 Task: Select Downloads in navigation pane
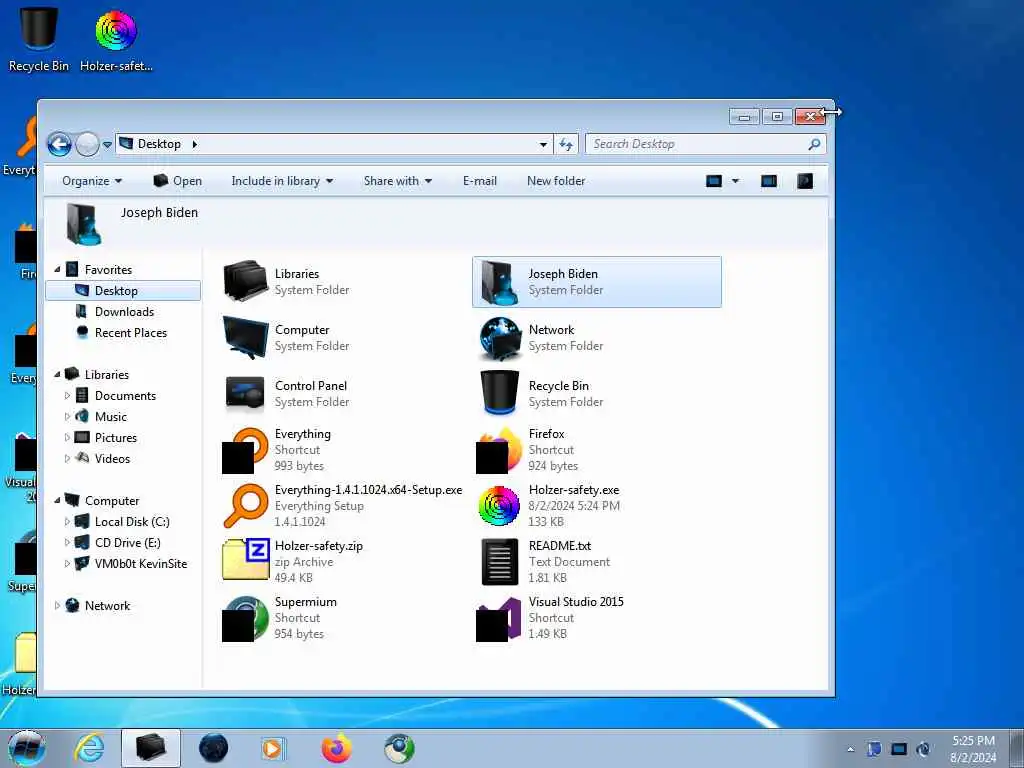point(123,312)
